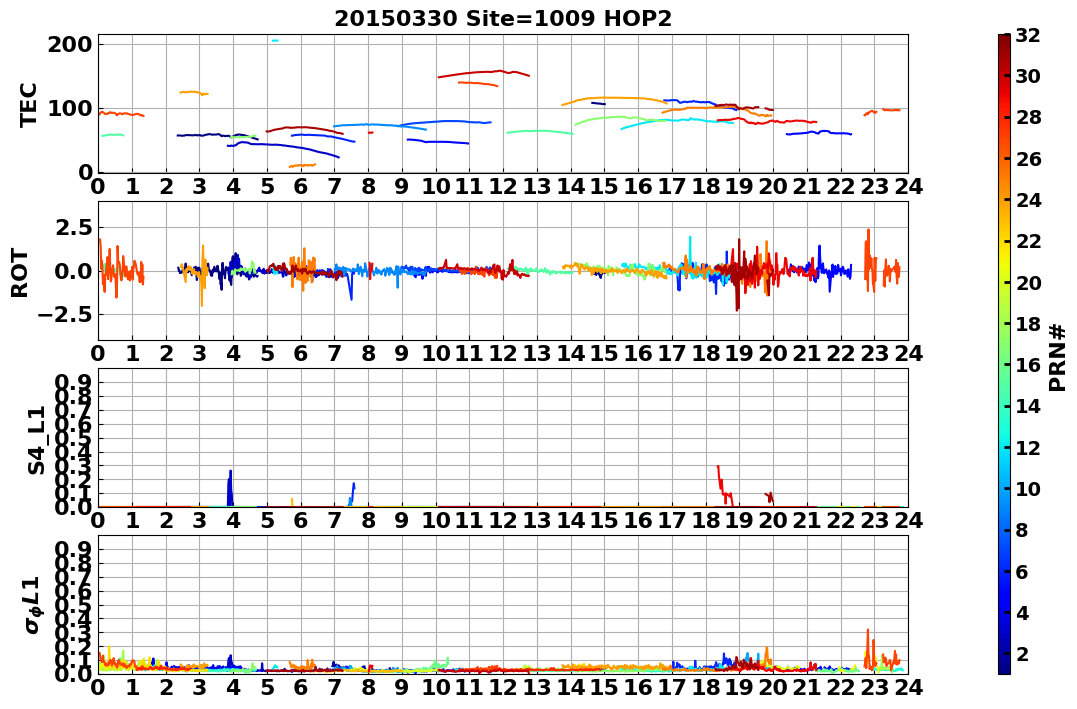This screenshot has height=709, width=1077.
Task: Click the colorbar tick label 16
Action: 1028,365
